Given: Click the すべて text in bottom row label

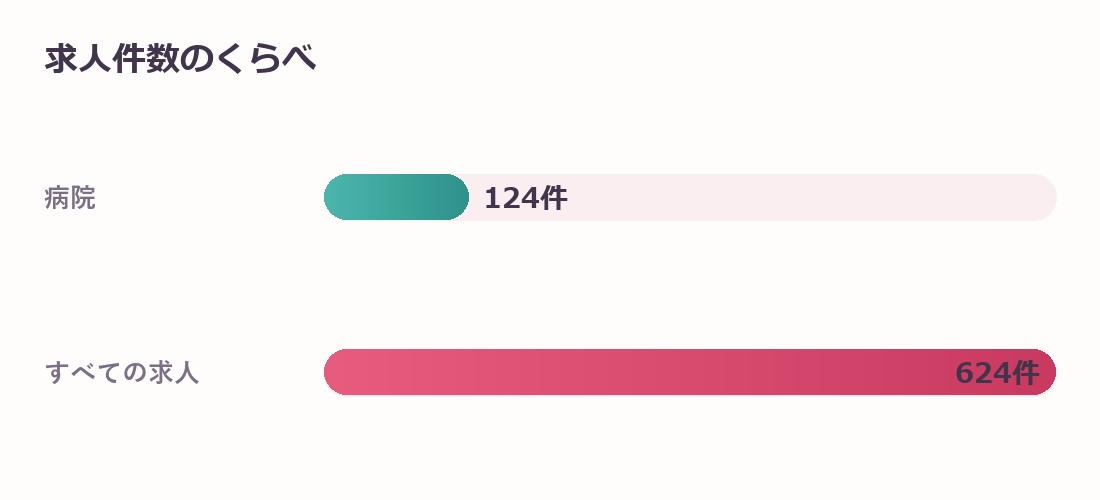Looking at the screenshot, I should (83, 372).
